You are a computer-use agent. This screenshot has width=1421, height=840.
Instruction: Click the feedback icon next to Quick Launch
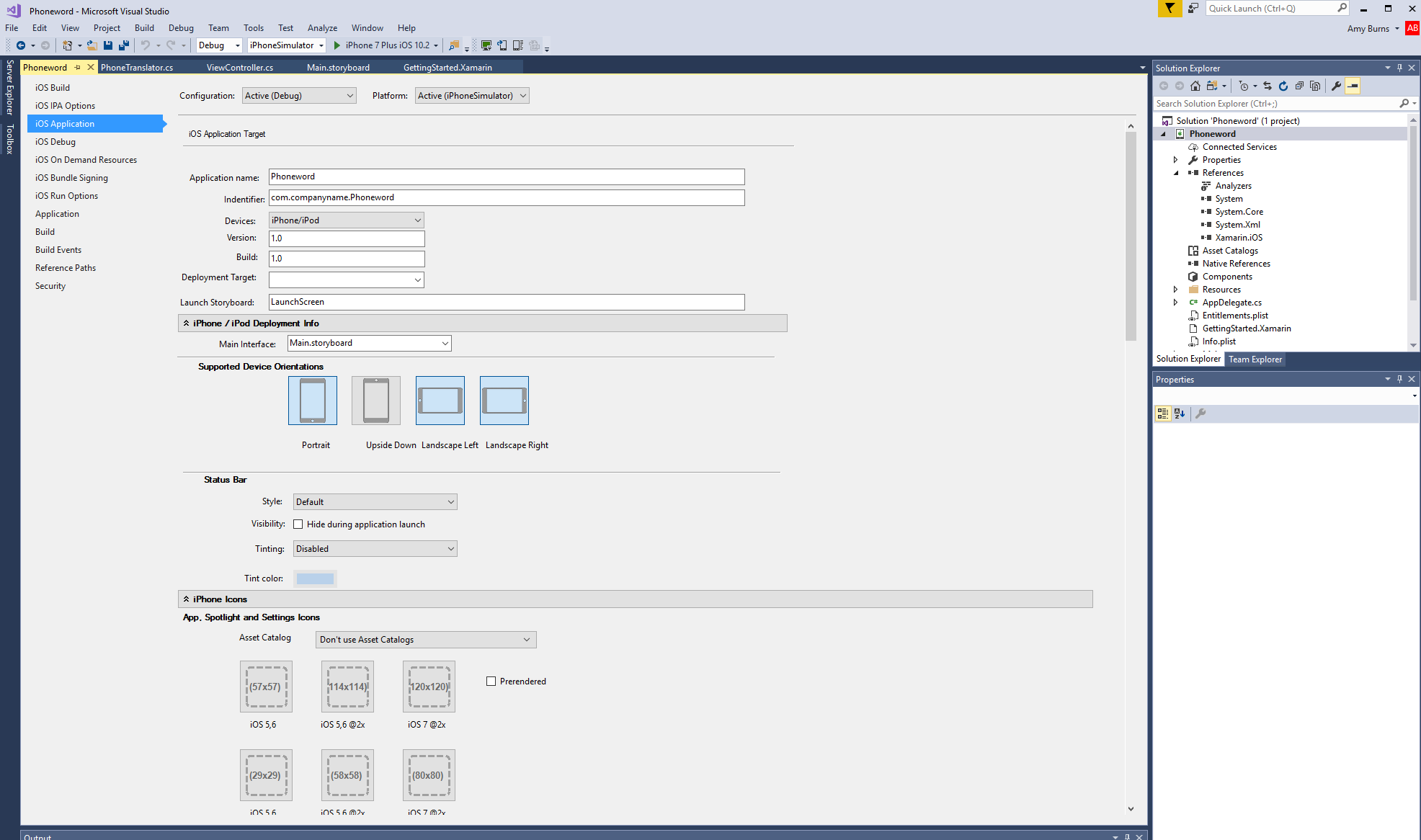(1193, 9)
